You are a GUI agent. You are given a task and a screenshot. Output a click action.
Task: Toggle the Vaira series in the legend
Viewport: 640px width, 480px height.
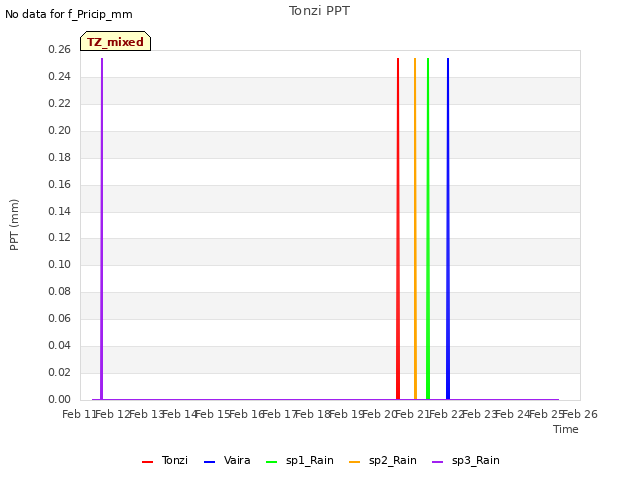pyautogui.click(x=227, y=460)
